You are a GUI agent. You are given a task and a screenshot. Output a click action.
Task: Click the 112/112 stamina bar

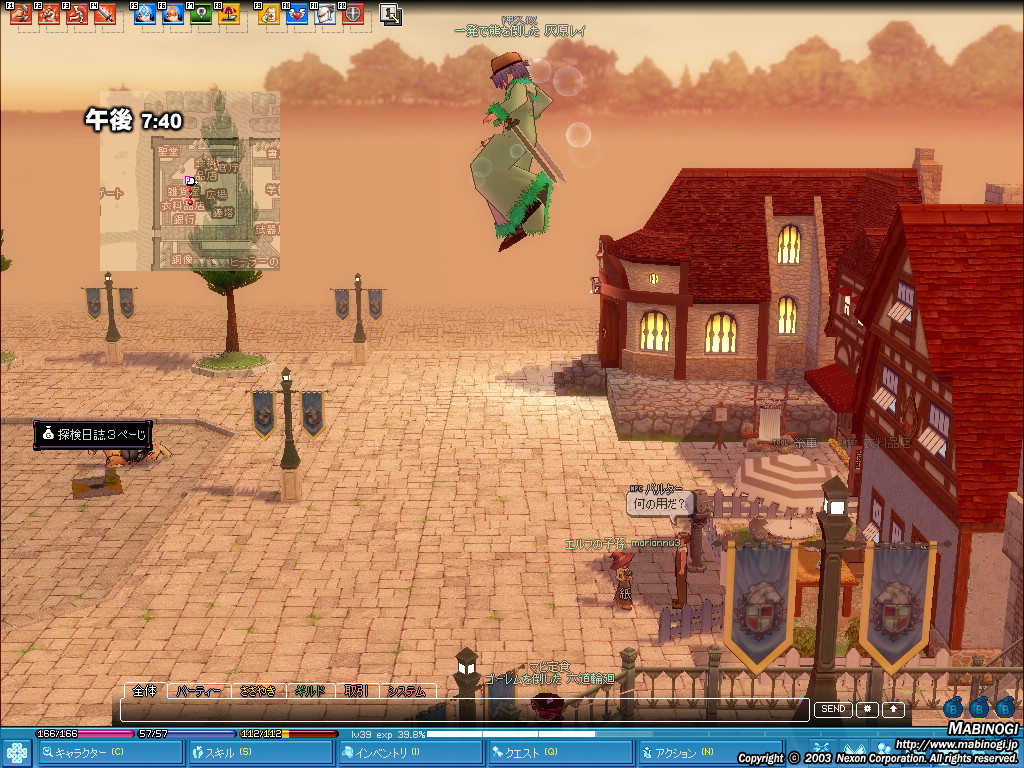(x=288, y=734)
